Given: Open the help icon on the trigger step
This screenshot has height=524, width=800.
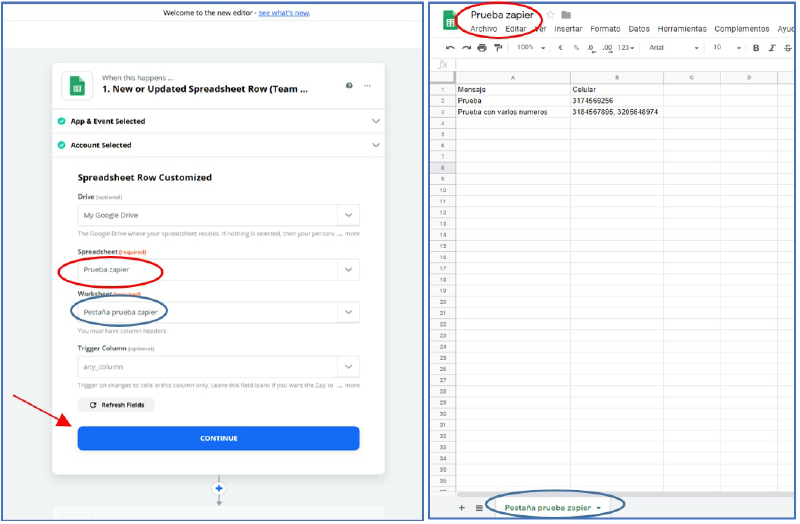Looking at the screenshot, I should (349, 85).
